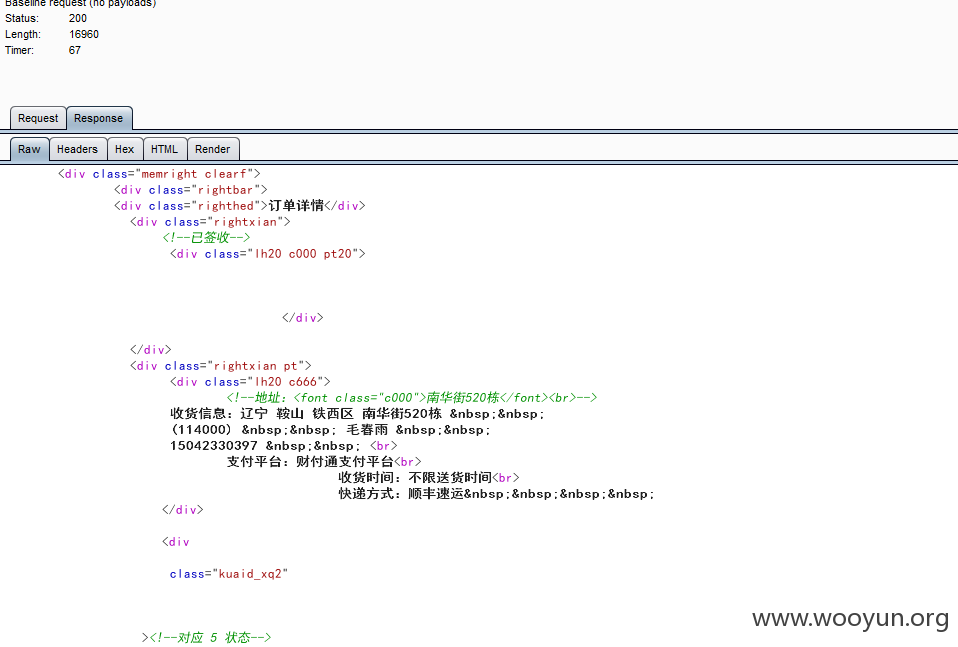The height and width of the screenshot is (647, 958).
Task: Click the Status value 200
Action: [x=78, y=18]
